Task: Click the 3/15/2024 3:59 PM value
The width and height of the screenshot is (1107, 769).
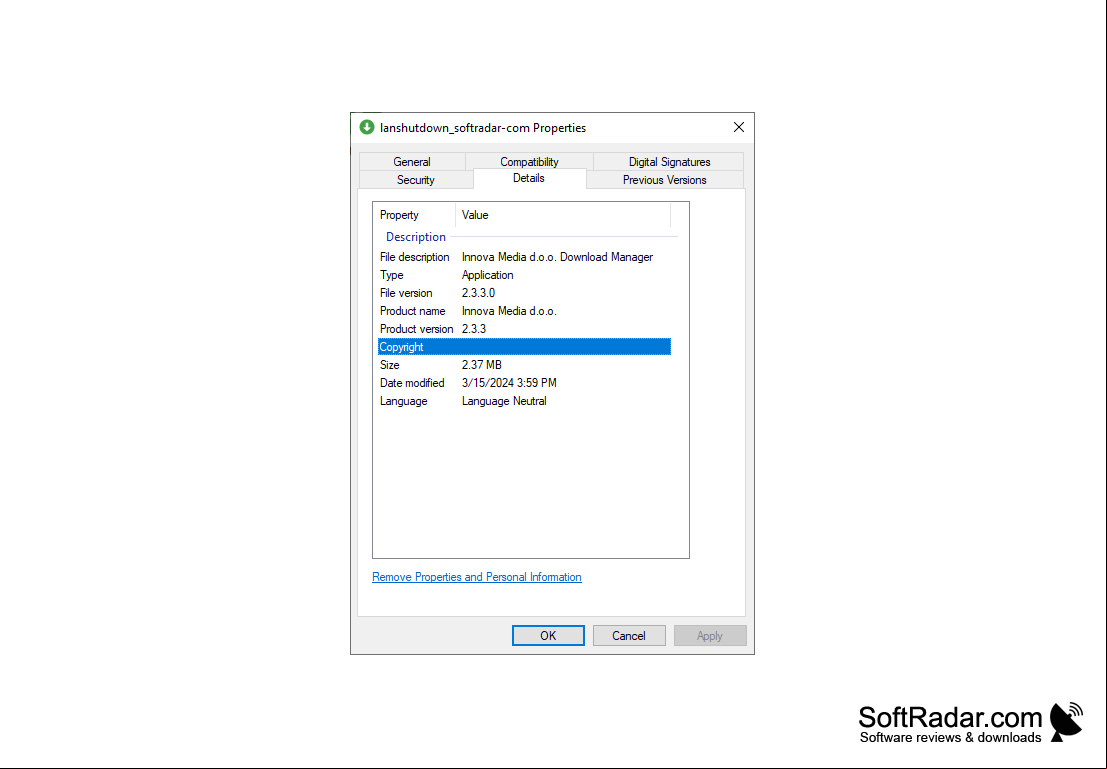Action: [x=509, y=383]
